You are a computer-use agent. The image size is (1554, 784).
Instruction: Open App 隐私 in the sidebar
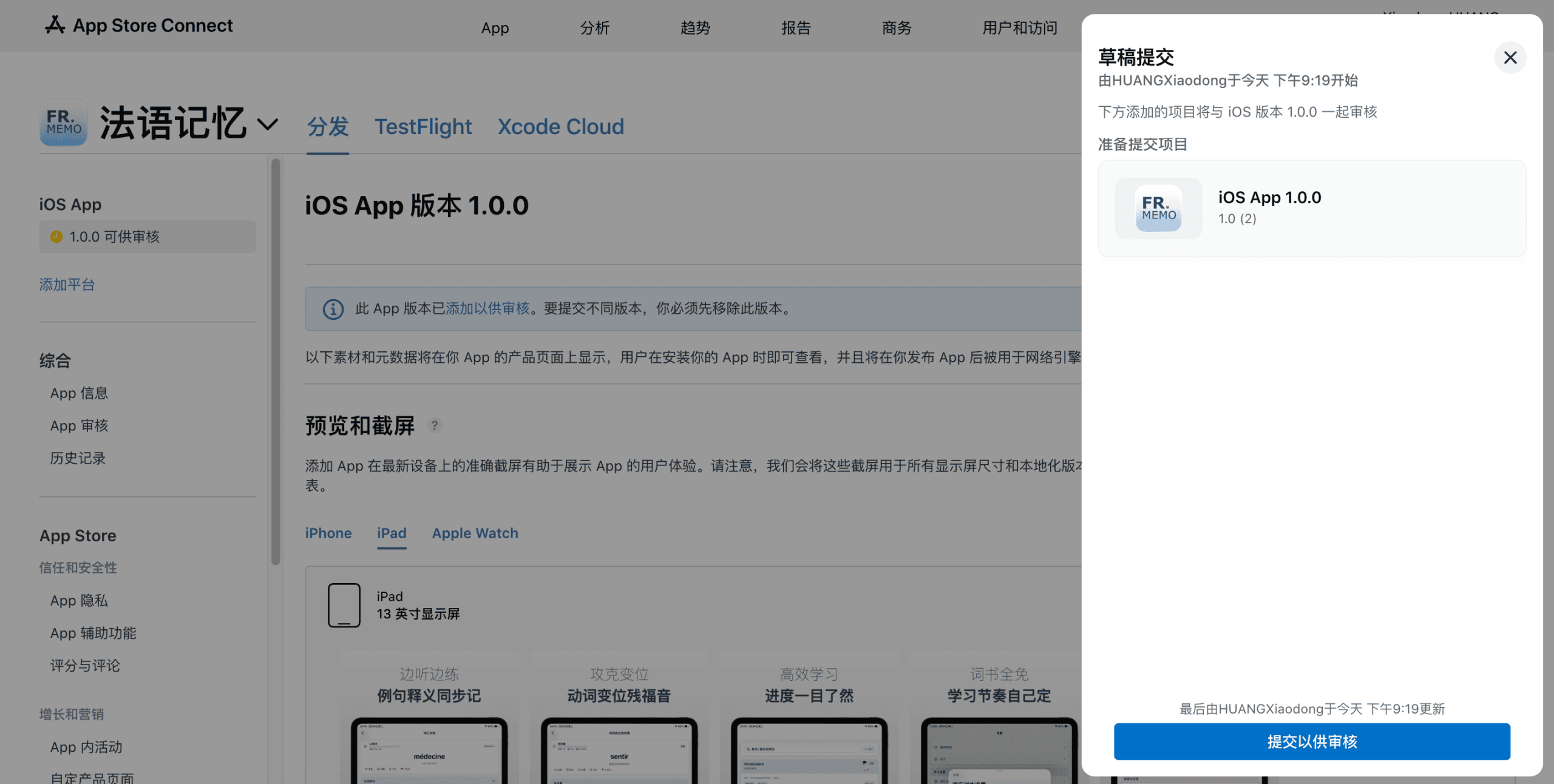coord(79,601)
